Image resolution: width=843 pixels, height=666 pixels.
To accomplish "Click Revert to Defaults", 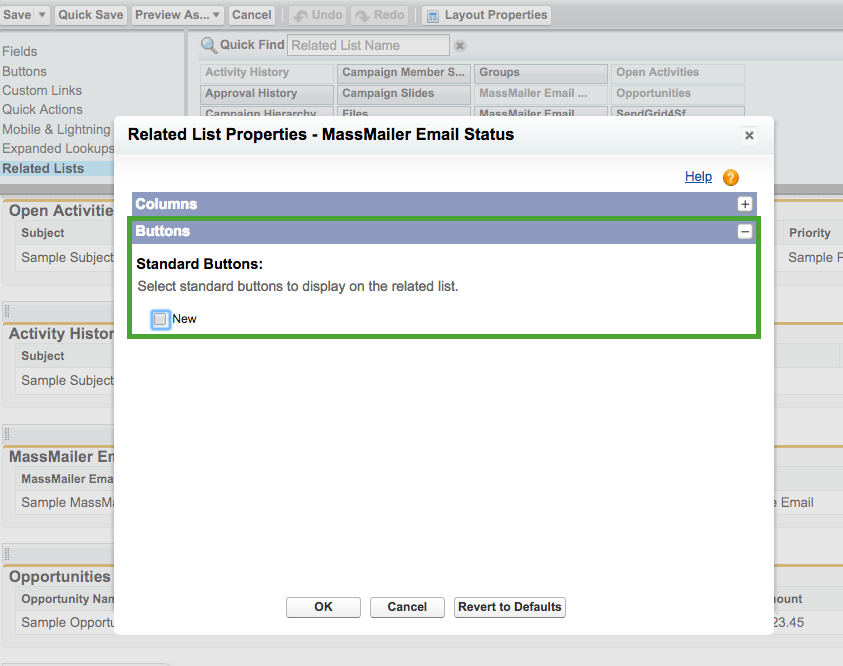I will (510, 607).
